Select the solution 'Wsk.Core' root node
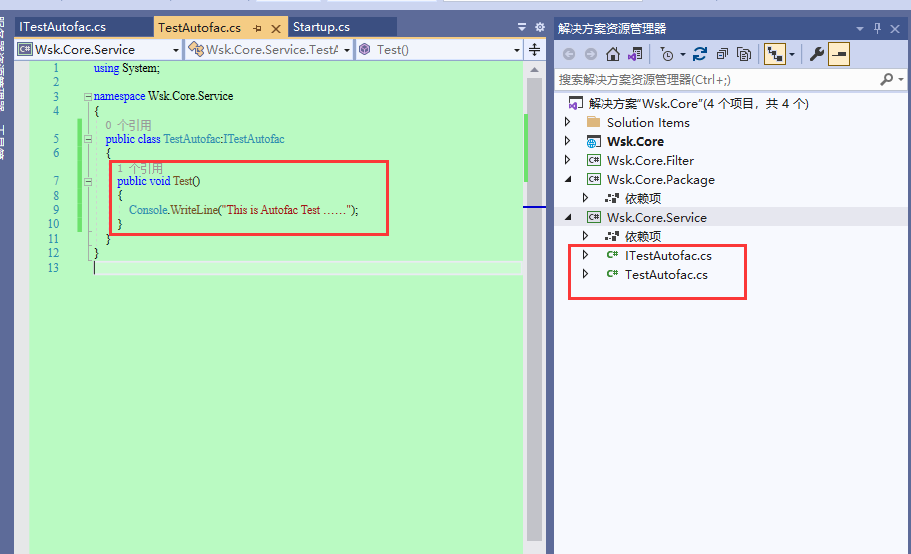The width and height of the screenshot is (911, 554). click(x=698, y=103)
